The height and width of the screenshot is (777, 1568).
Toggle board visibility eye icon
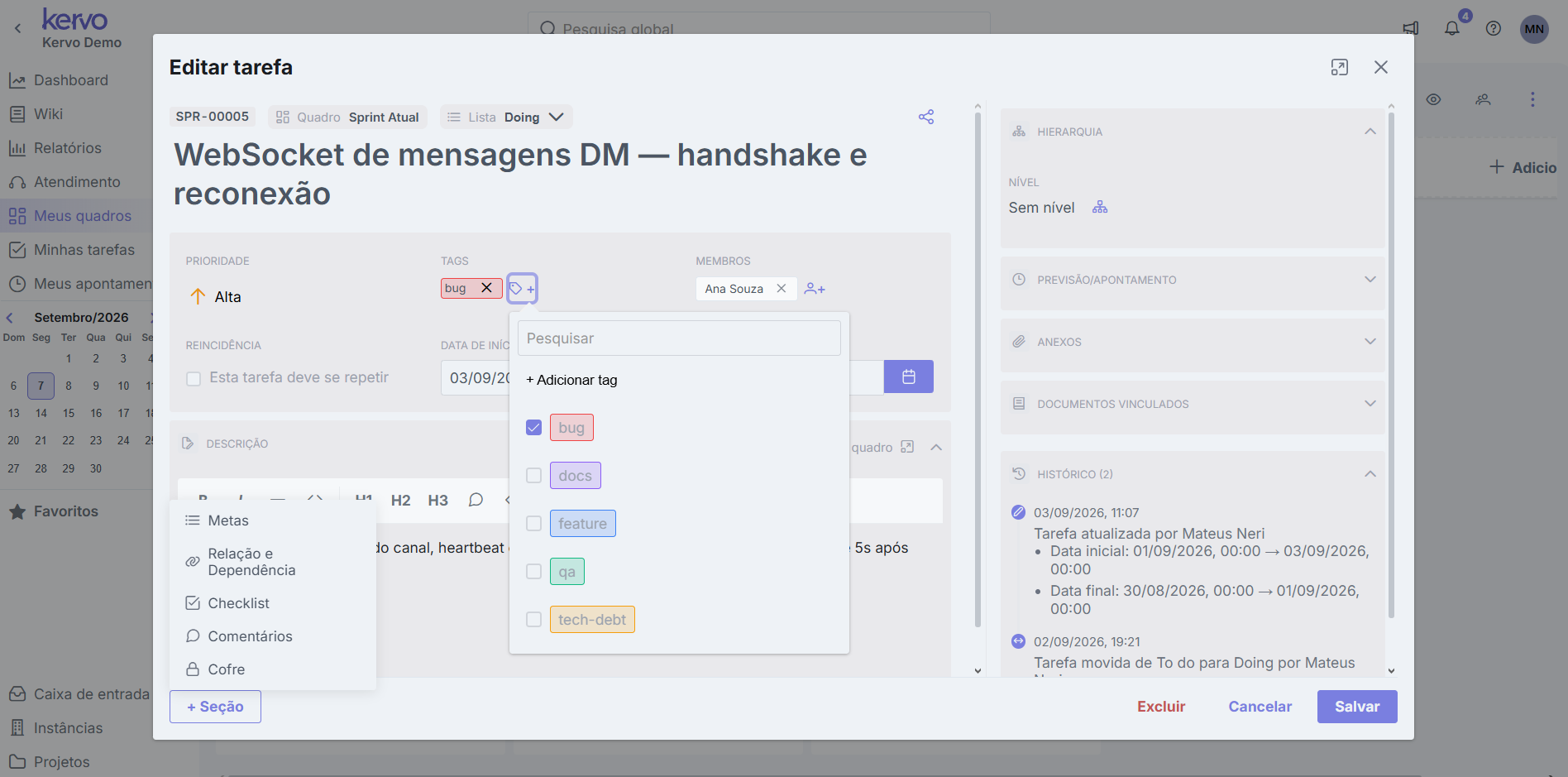click(x=1434, y=99)
